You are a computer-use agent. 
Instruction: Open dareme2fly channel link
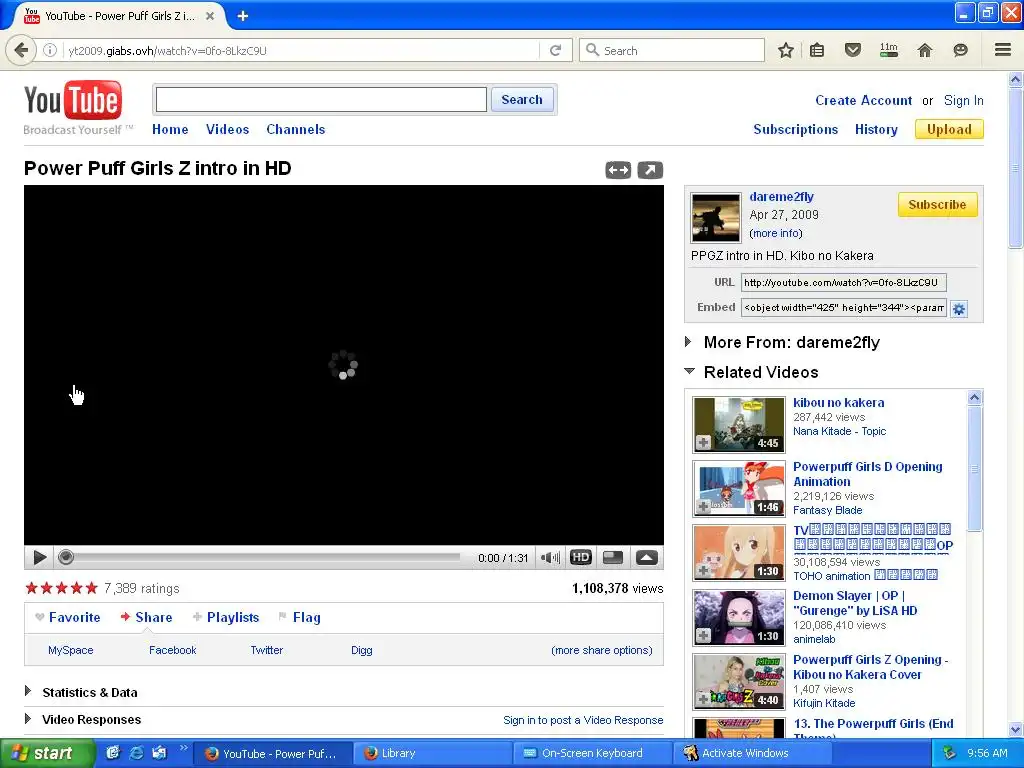[x=781, y=197]
